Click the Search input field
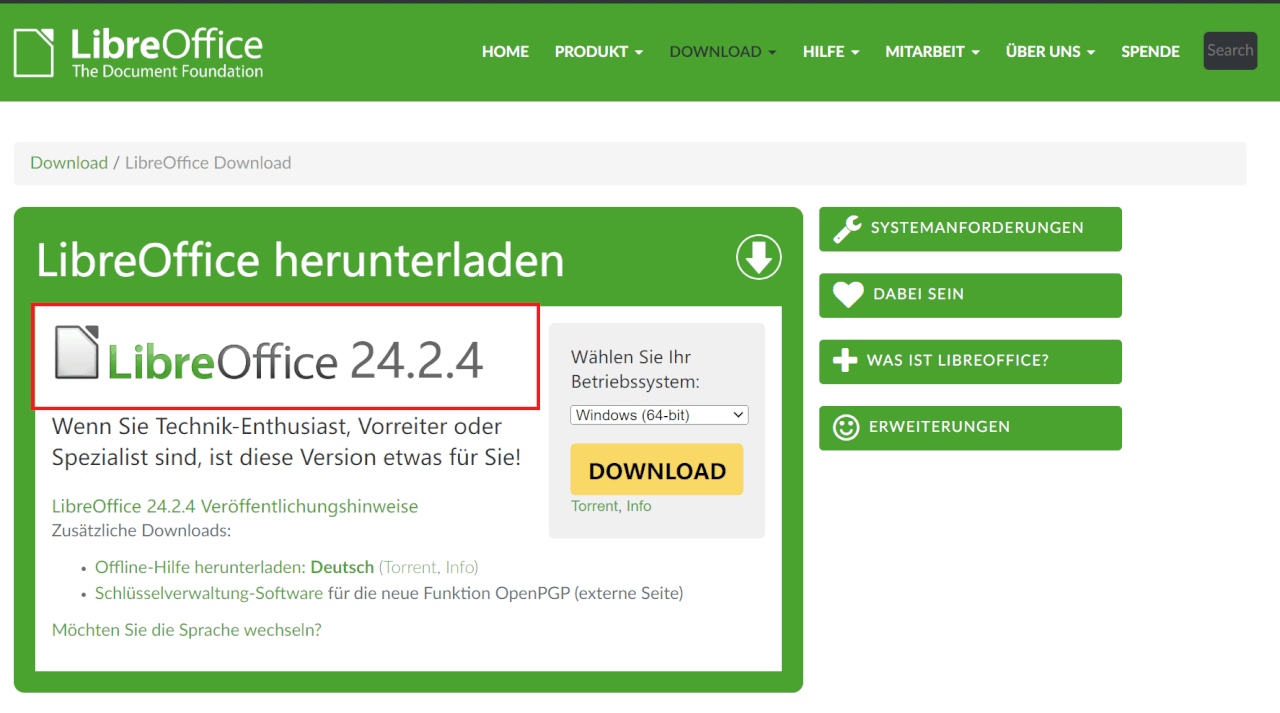Viewport: 1280px width, 713px height. point(1229,51)
